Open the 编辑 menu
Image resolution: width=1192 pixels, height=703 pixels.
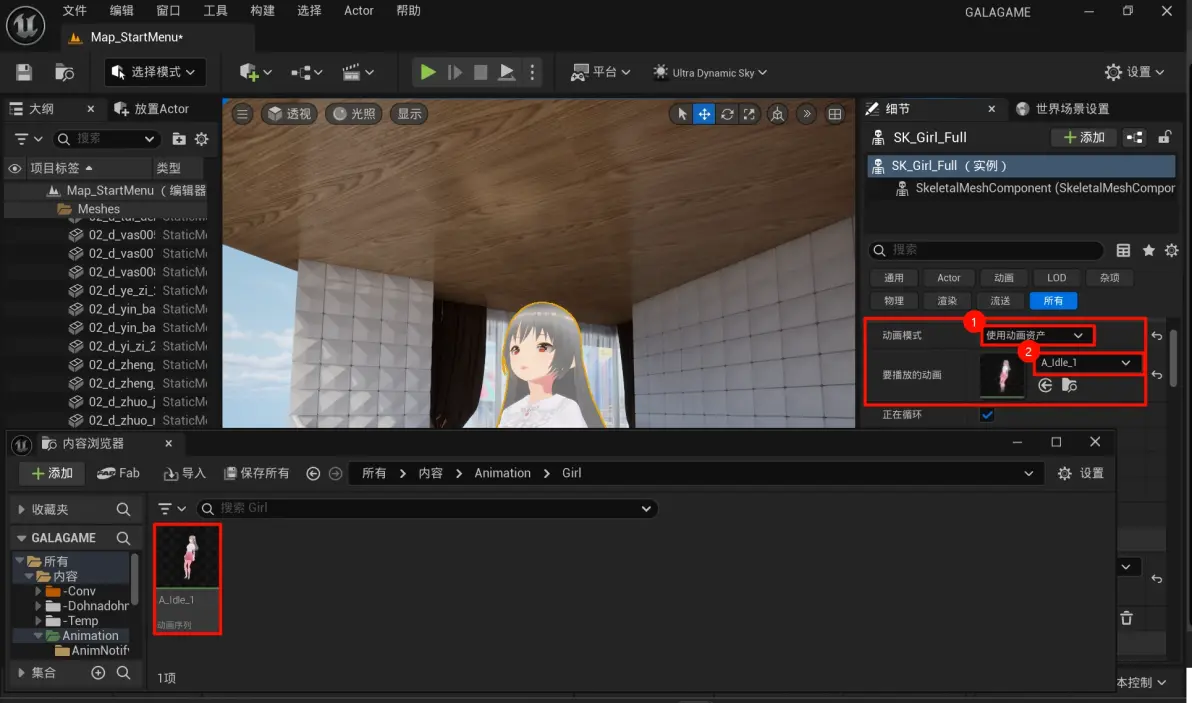[122, 11]
